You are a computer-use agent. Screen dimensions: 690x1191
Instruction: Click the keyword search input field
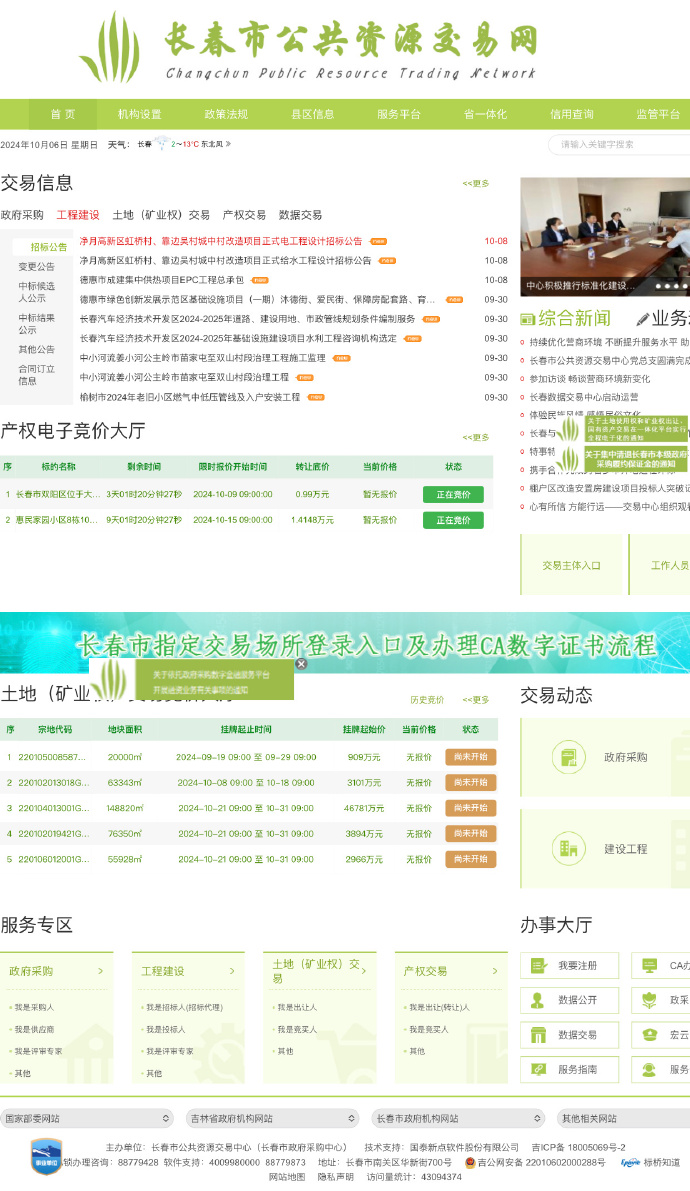(619, 144)
